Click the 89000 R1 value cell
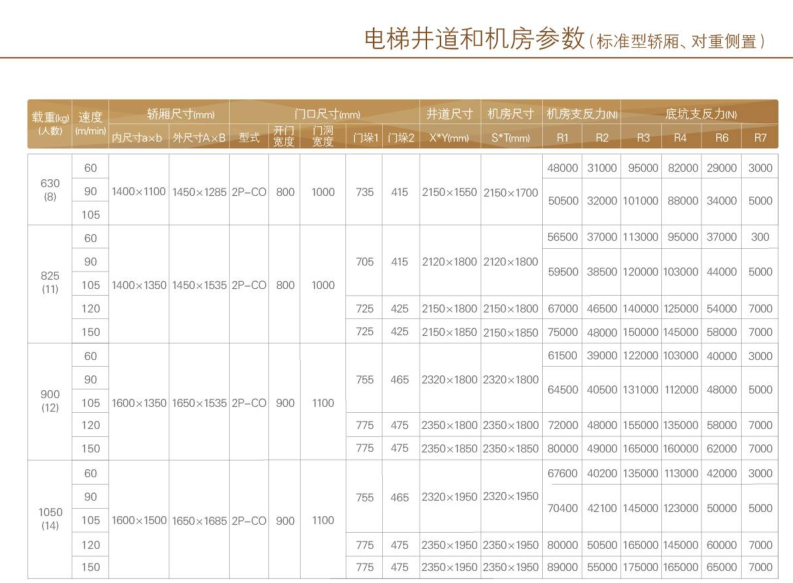This screenshot has height=583, width=793. pos(562,567)
